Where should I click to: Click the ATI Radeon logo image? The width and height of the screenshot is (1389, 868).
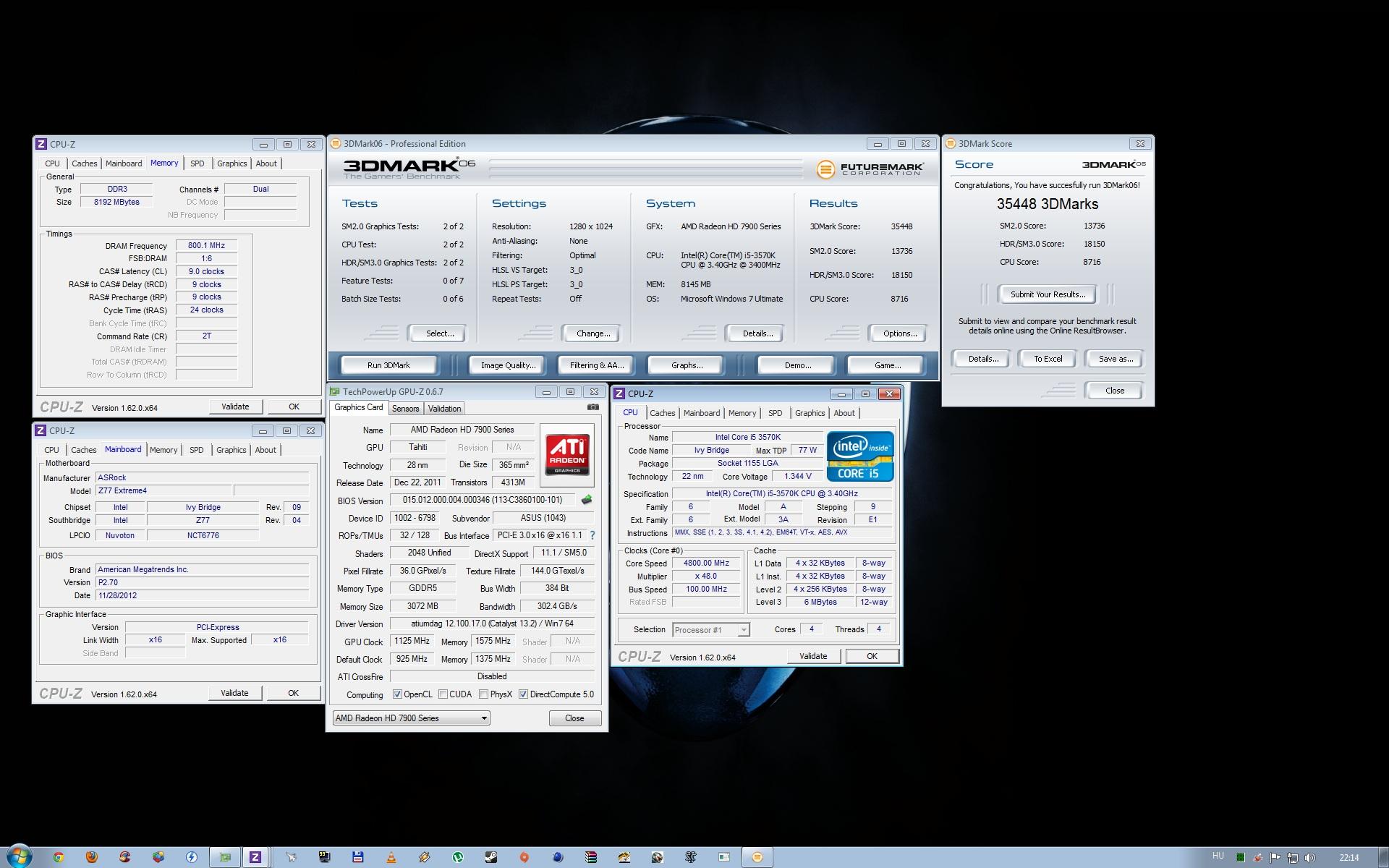(x=567, y=454)
